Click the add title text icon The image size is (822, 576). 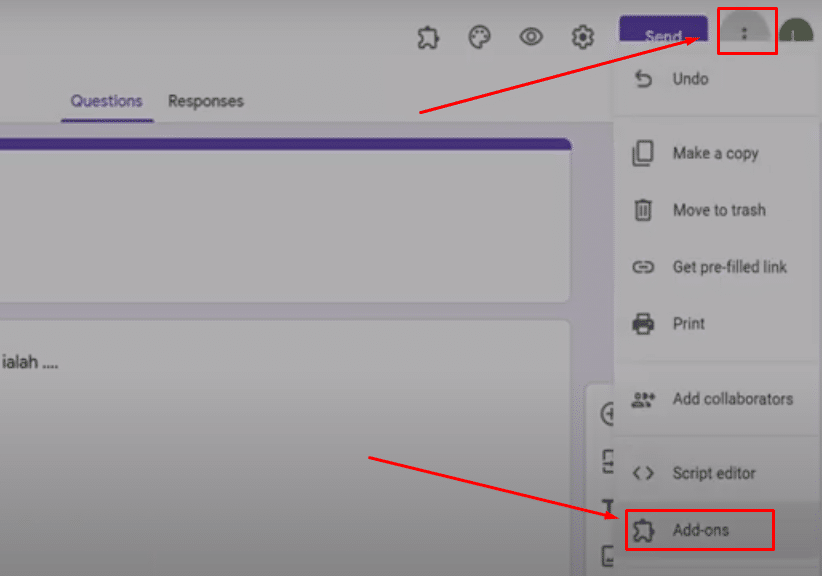(x=608, y=506)
